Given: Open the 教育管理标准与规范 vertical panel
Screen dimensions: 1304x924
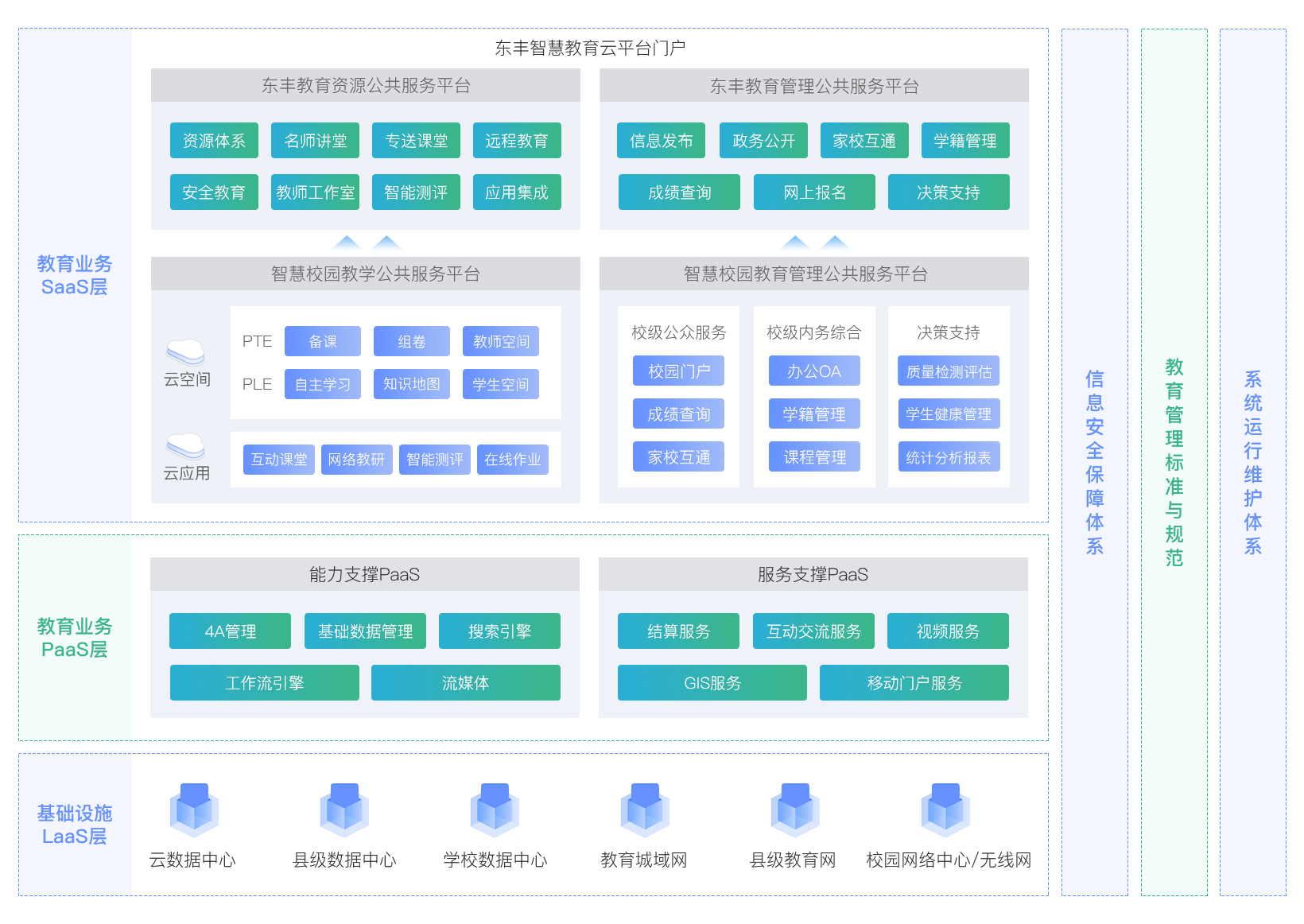Looking at the screenshot, I should [1174, 462].
